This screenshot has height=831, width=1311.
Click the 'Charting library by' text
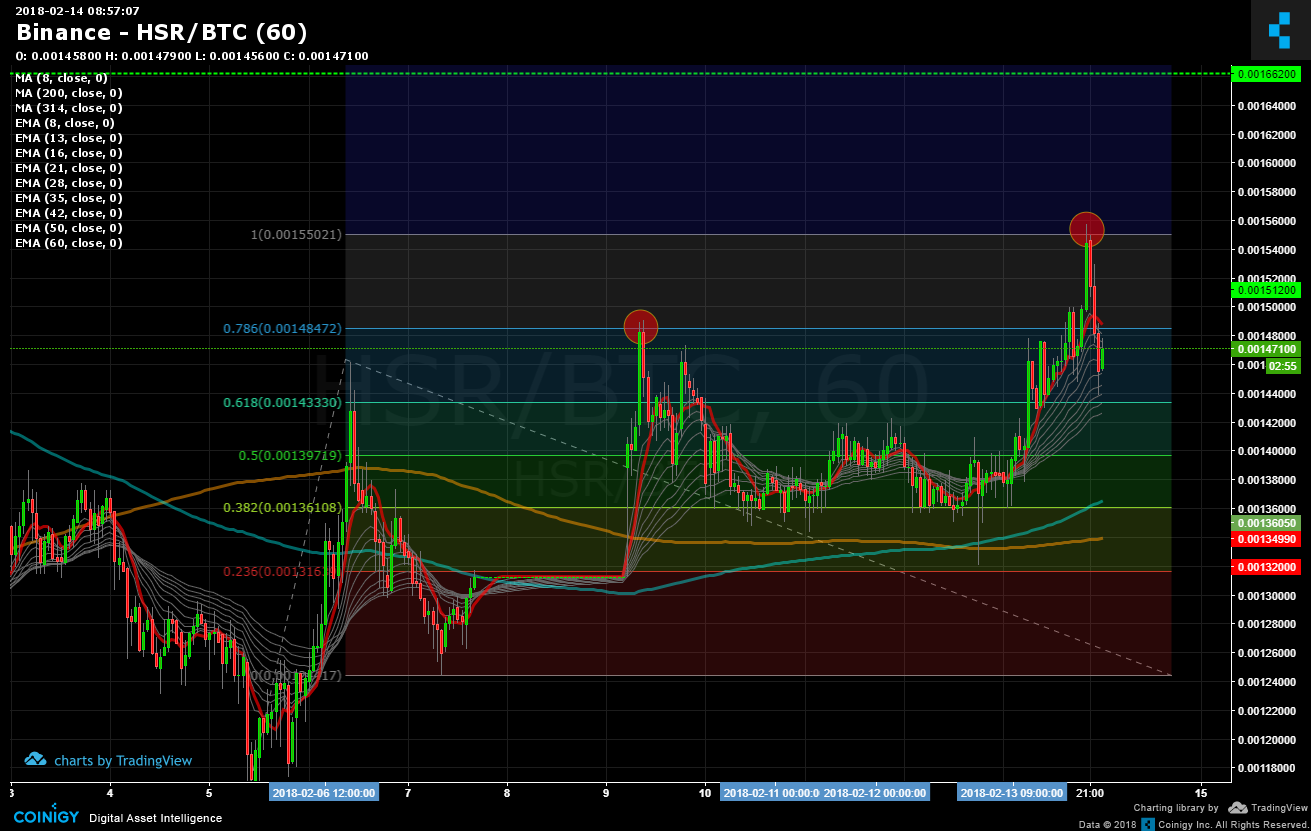pos(1175,807)
